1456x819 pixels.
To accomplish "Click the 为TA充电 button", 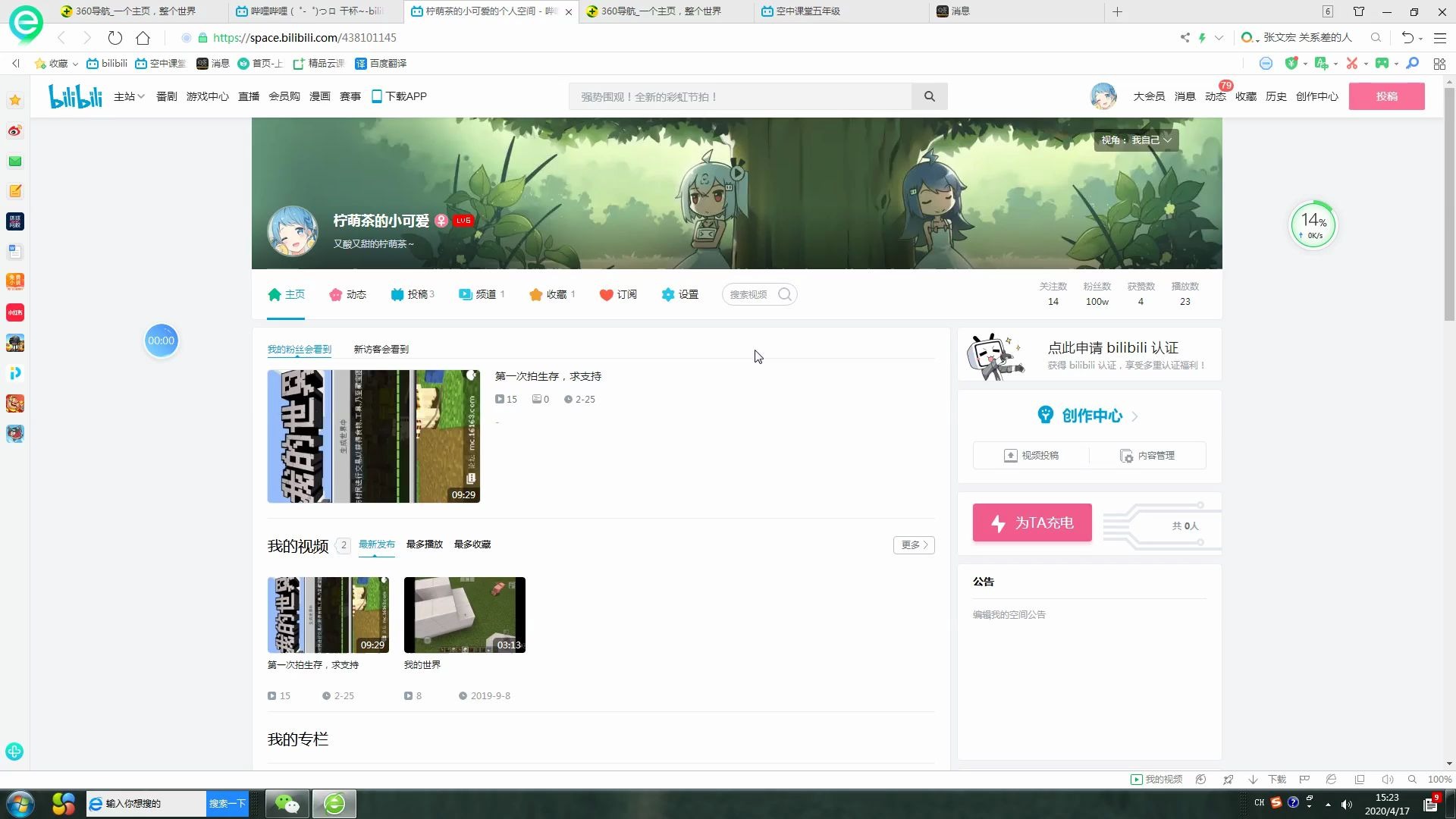I will (x=1032, y=522).
